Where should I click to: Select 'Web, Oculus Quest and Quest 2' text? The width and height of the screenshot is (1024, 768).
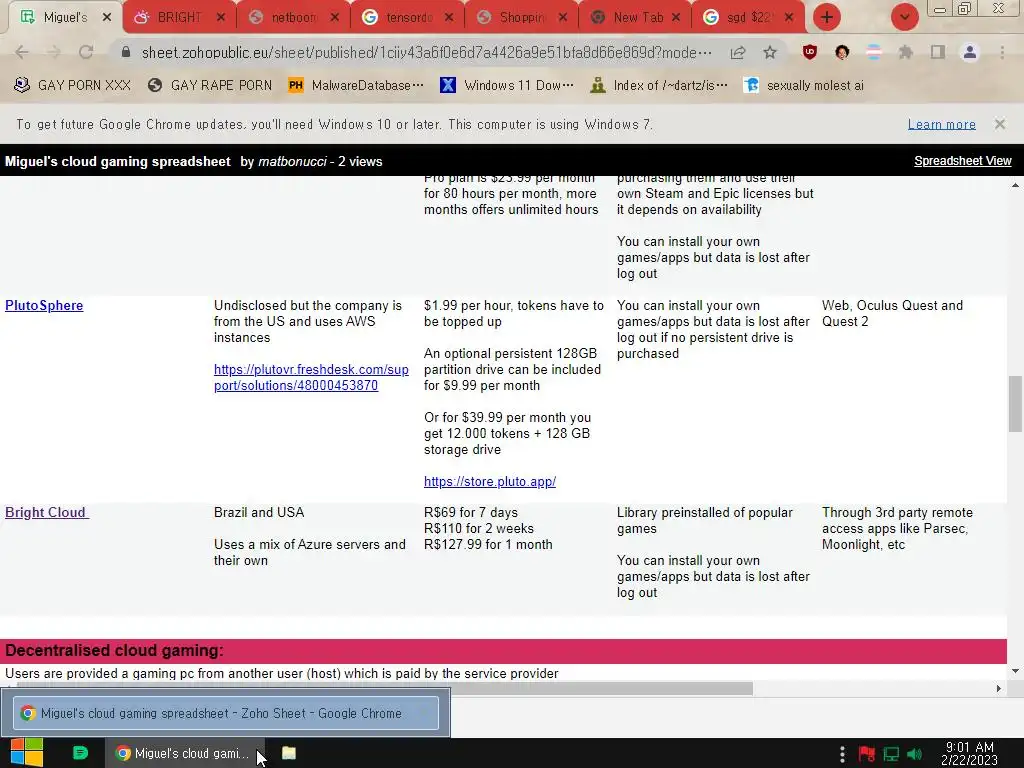892,313
